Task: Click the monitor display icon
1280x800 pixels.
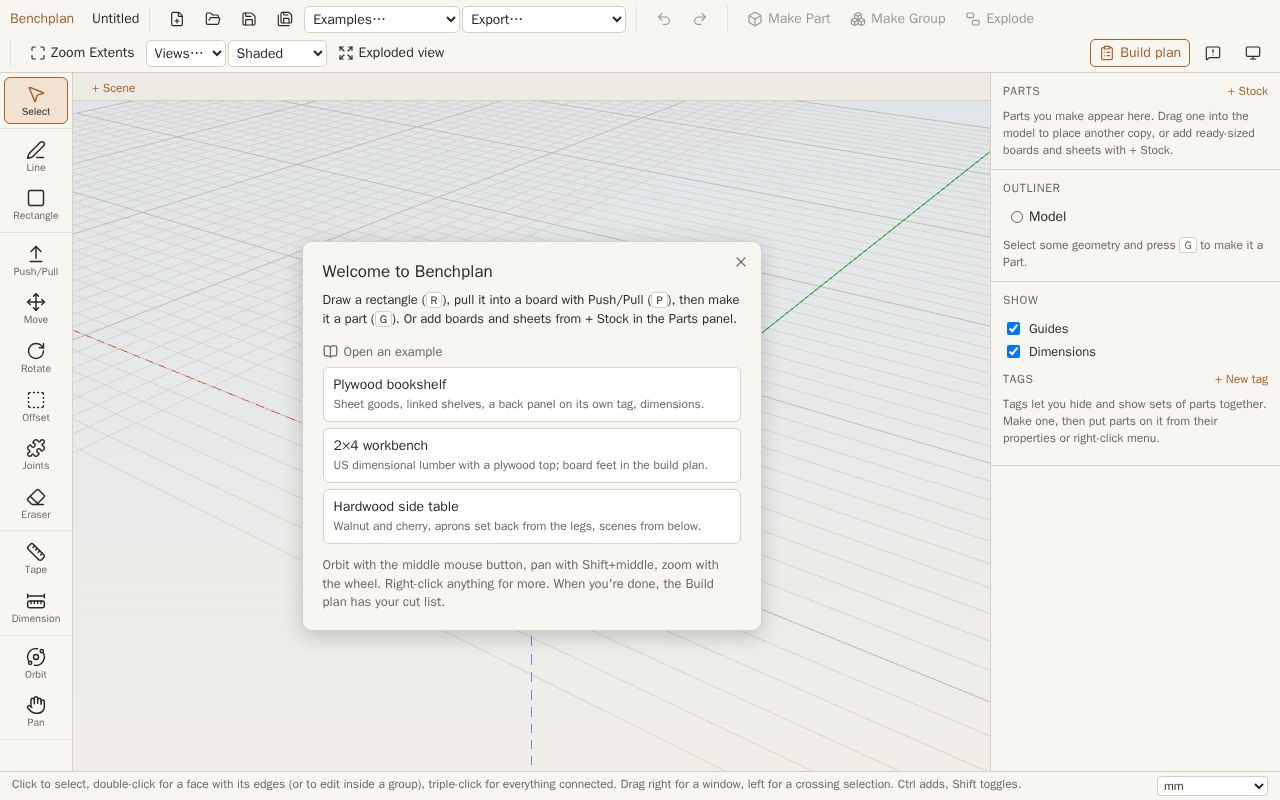Action: [1253, 53]
